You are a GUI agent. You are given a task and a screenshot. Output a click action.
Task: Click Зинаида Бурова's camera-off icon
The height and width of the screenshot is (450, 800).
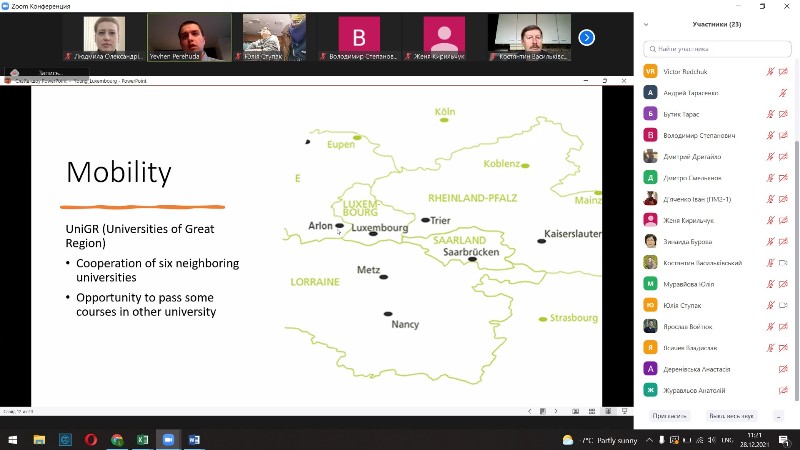[x=783, y=242]
